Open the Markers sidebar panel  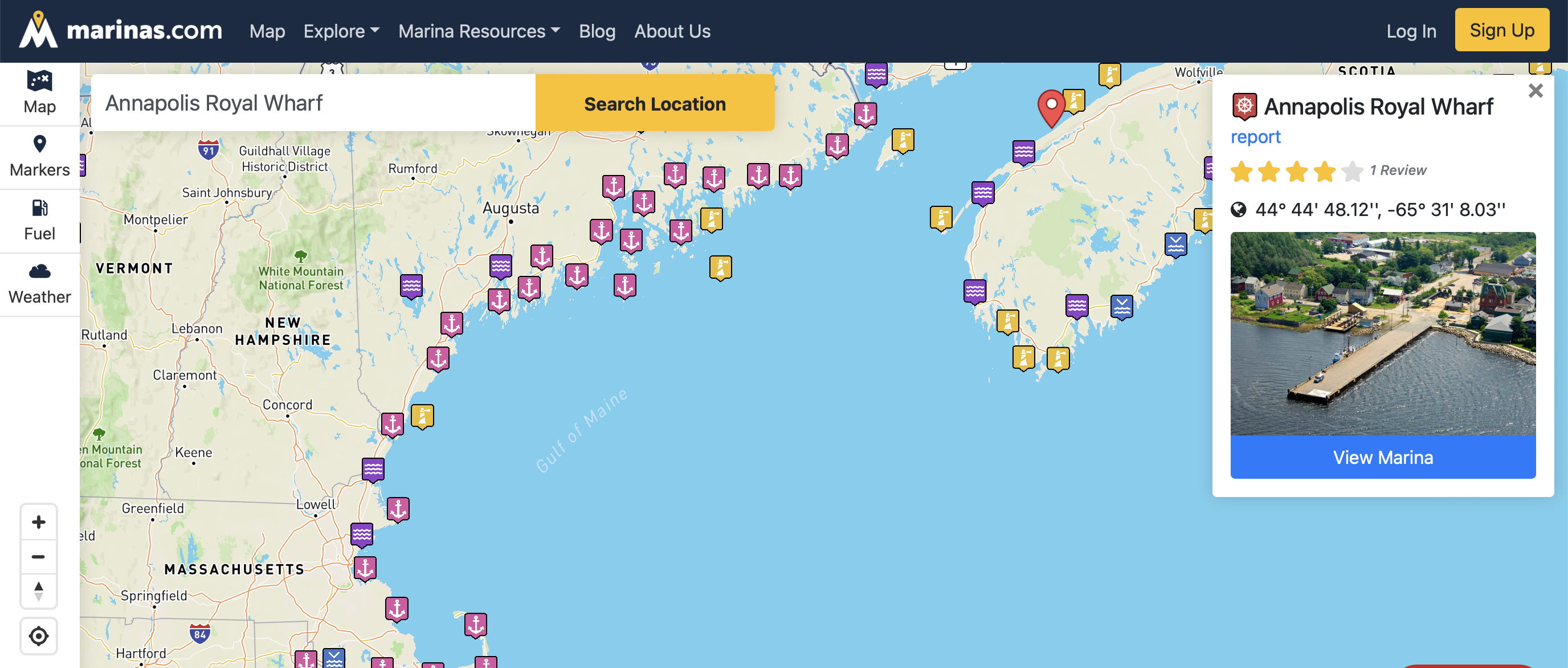(x=39, y=157)
